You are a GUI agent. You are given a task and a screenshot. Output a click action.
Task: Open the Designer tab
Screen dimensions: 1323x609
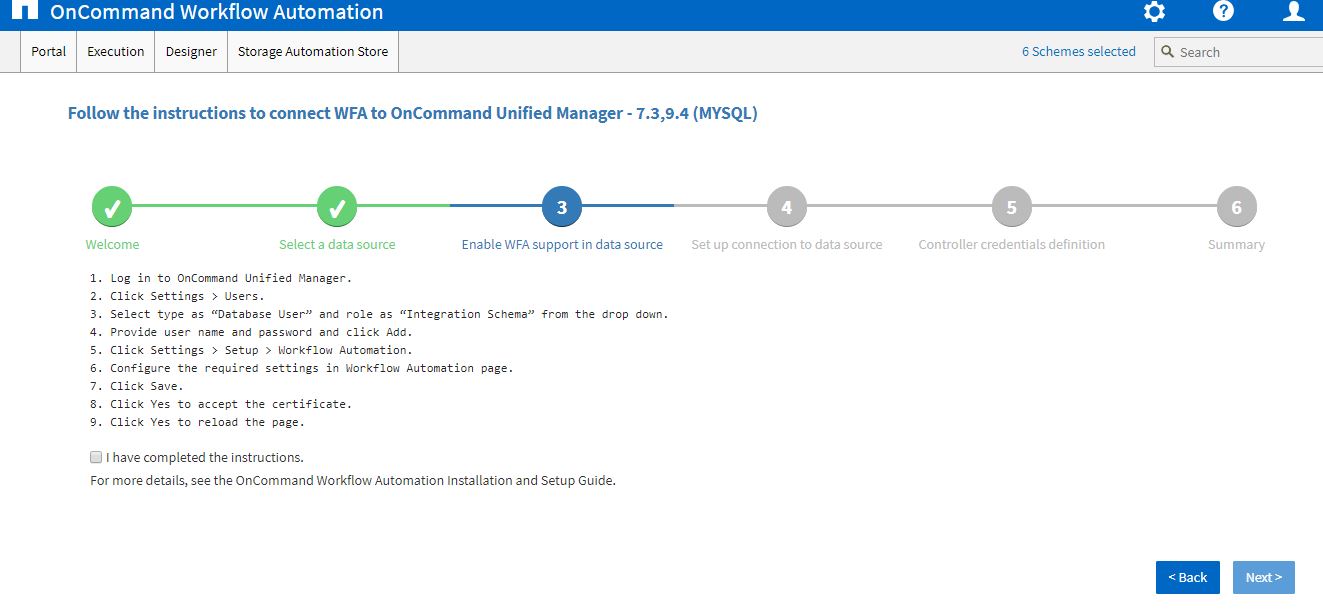coord(190,51)
